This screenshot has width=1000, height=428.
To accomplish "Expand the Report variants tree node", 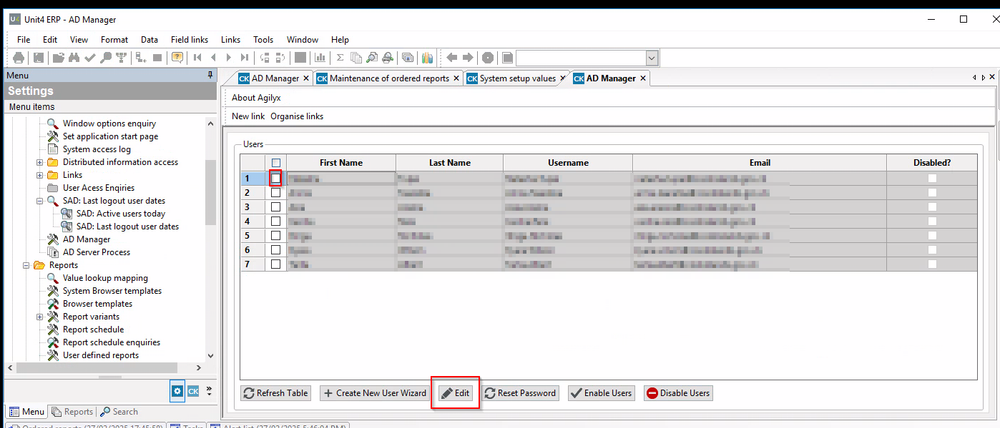I will (x=40, y=317).
